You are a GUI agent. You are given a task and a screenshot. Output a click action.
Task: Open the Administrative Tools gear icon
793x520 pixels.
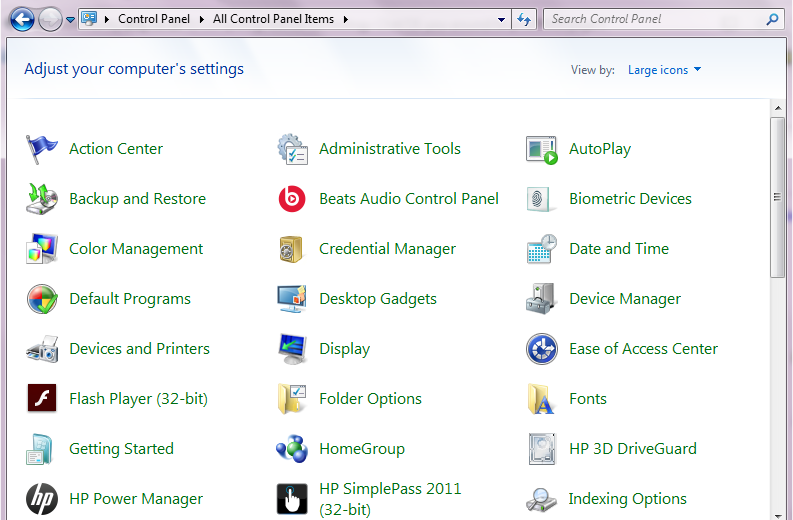(292, 149)
